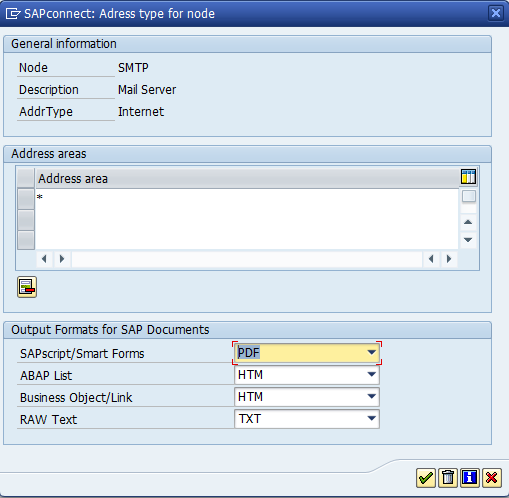Confirm with the green checkmark button

coord(426,478)
